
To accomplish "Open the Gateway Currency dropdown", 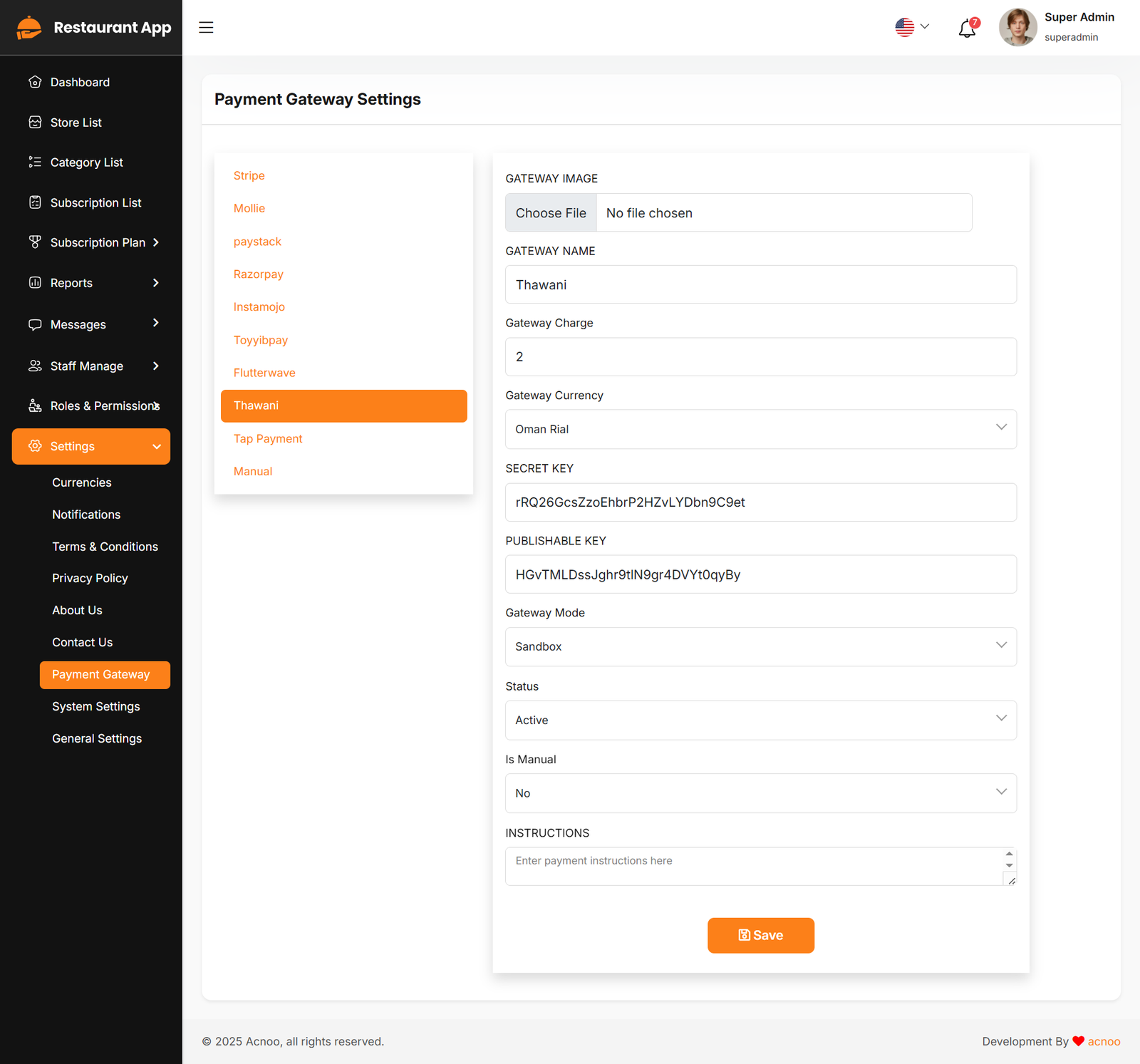I will [760, 429].
